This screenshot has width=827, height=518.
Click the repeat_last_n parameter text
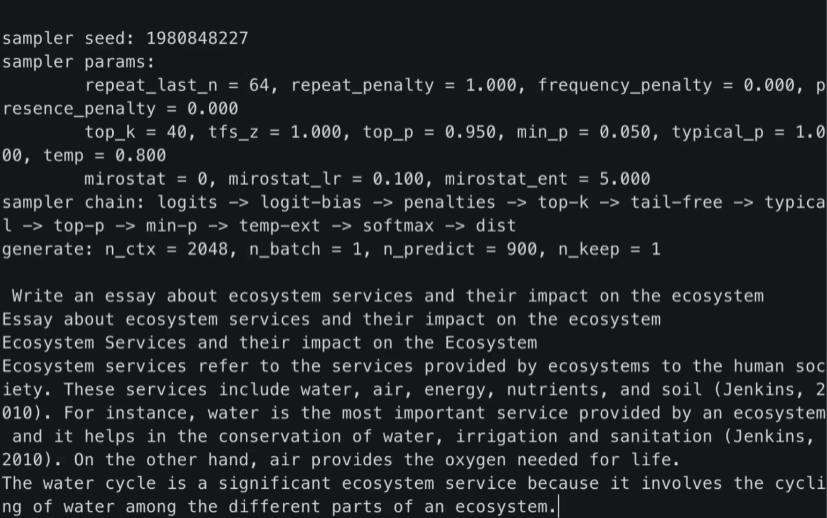151,85
